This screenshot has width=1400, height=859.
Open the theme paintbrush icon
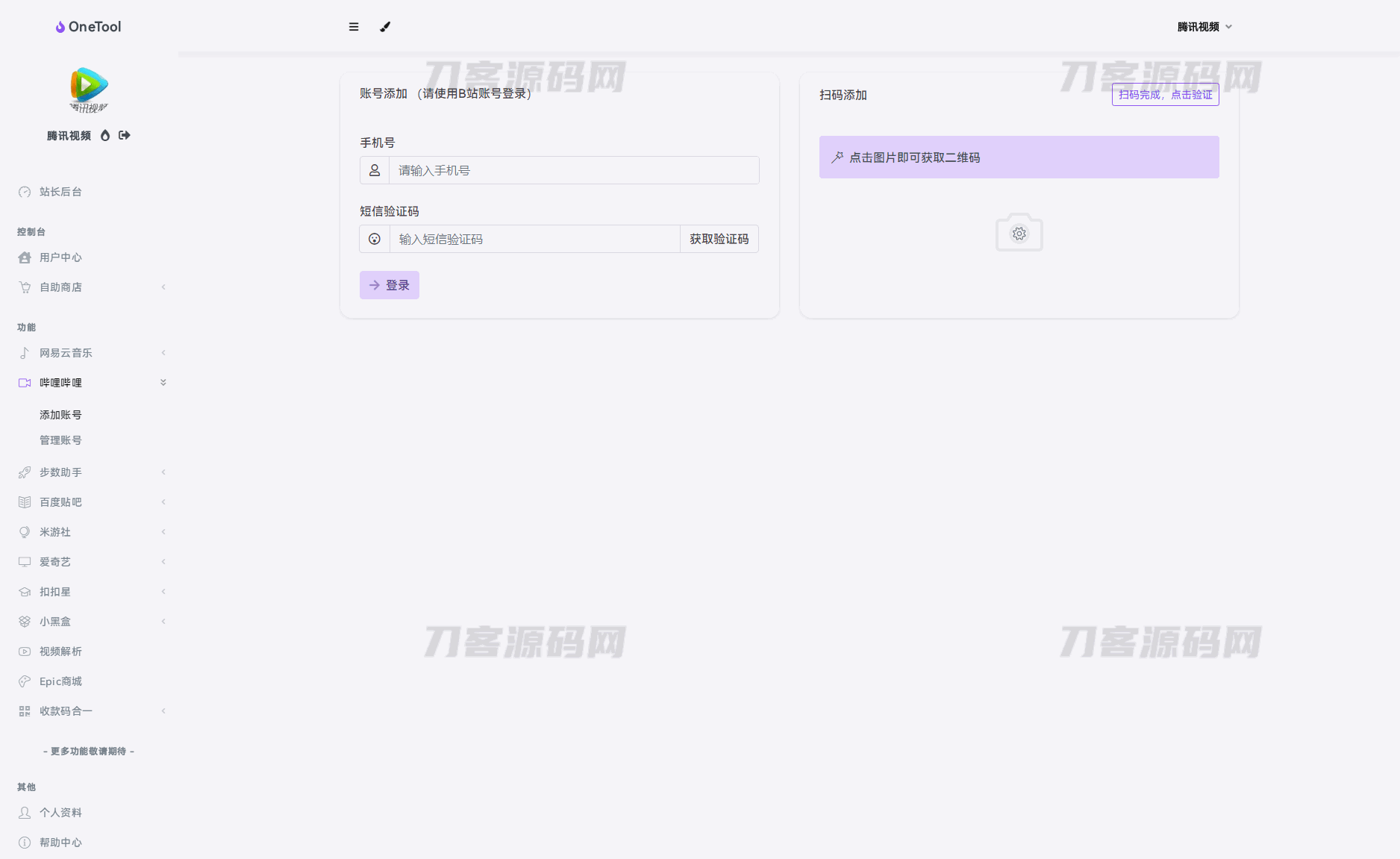click(x=385, y=27)
